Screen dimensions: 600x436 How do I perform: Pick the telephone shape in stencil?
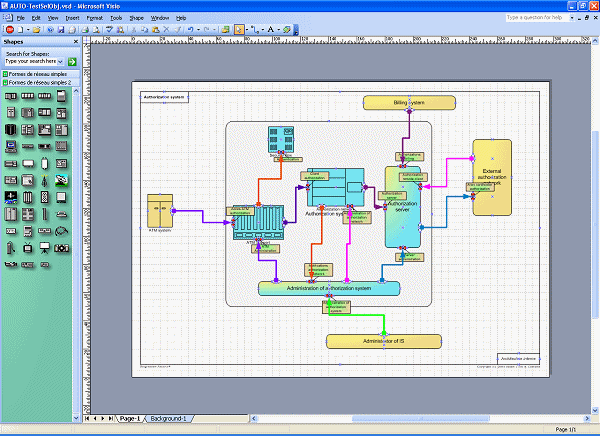point(61,214)
